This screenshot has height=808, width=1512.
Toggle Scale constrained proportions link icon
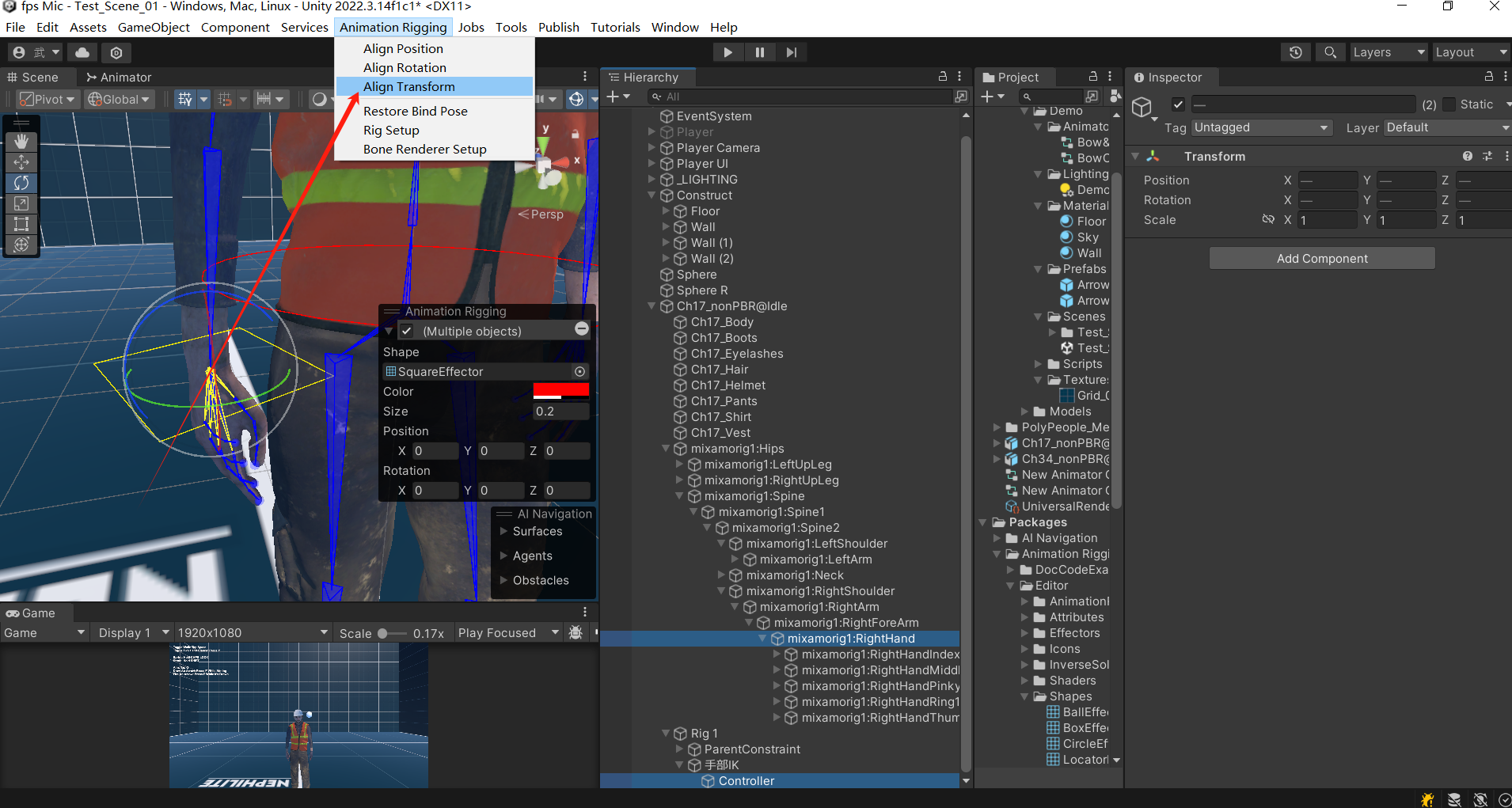click(x=1268, y=220)
